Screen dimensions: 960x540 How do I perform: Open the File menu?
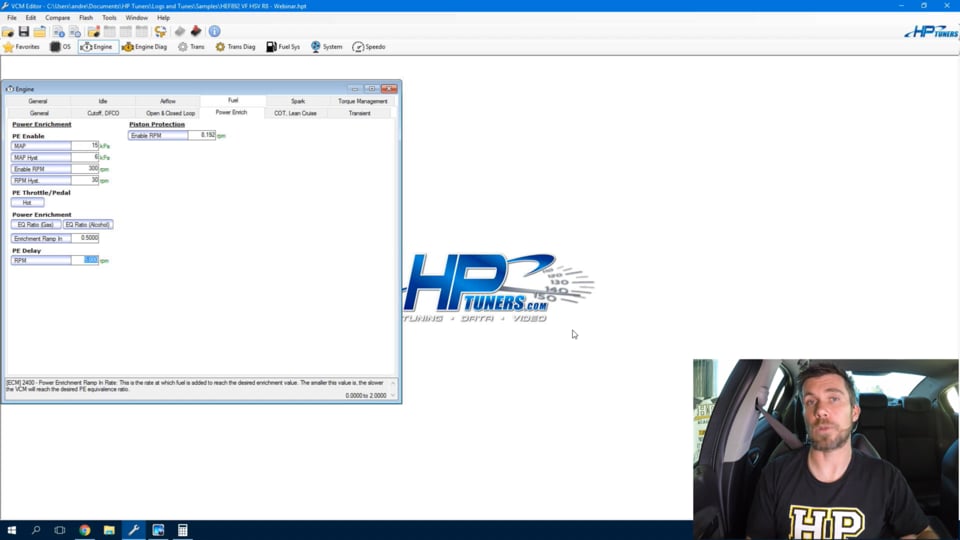12,18
